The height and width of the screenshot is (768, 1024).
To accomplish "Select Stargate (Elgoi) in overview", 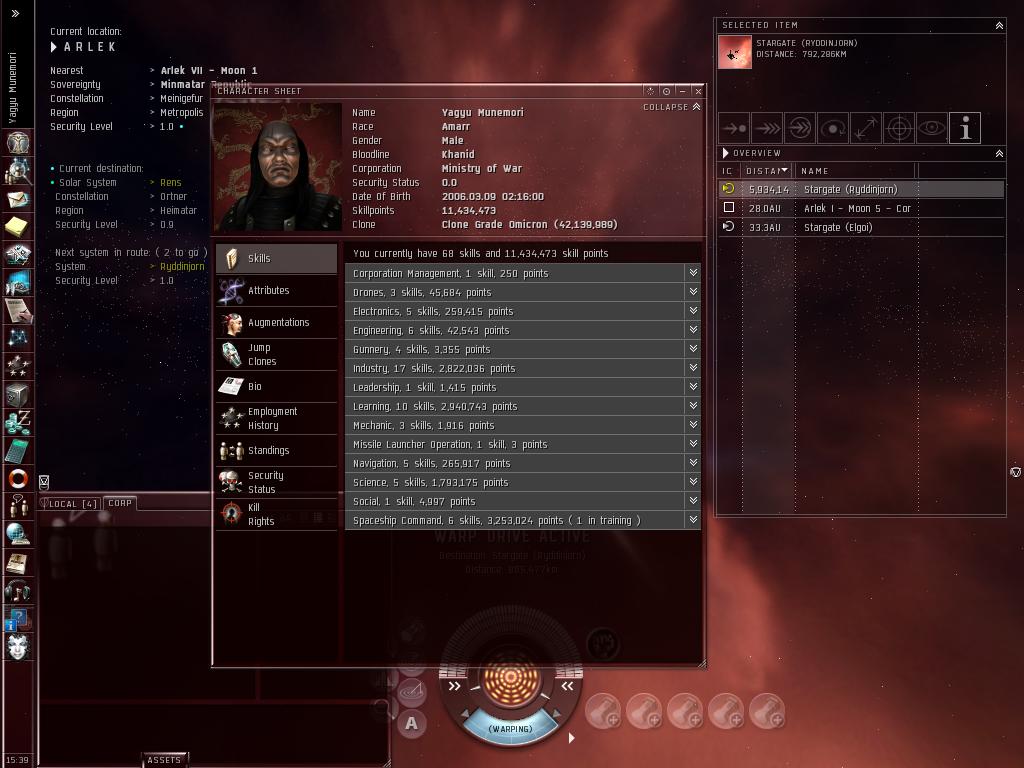I will [x=861, y=227].
